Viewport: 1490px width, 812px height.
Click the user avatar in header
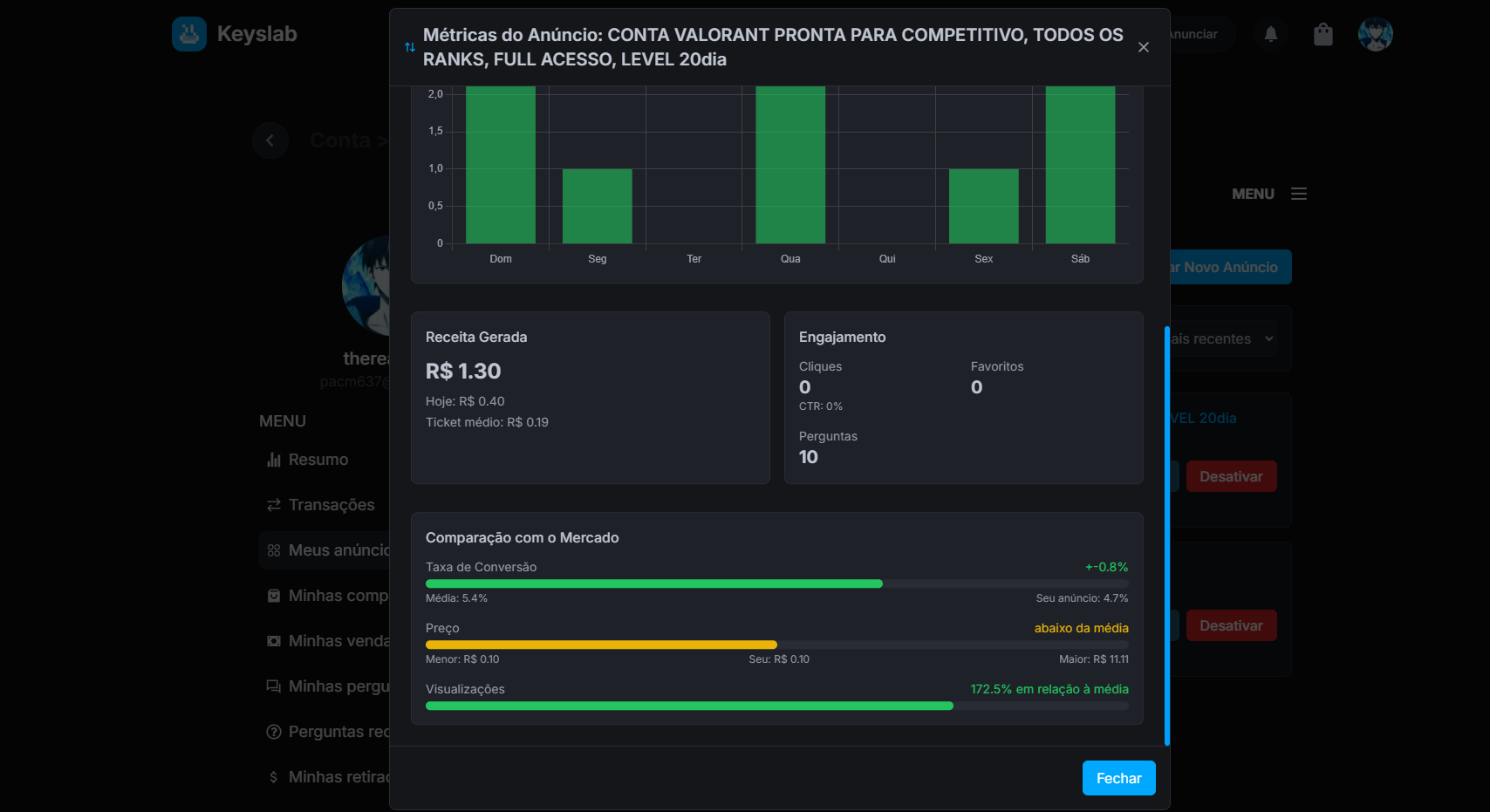pyautogui.click(x=1375, y=34)
